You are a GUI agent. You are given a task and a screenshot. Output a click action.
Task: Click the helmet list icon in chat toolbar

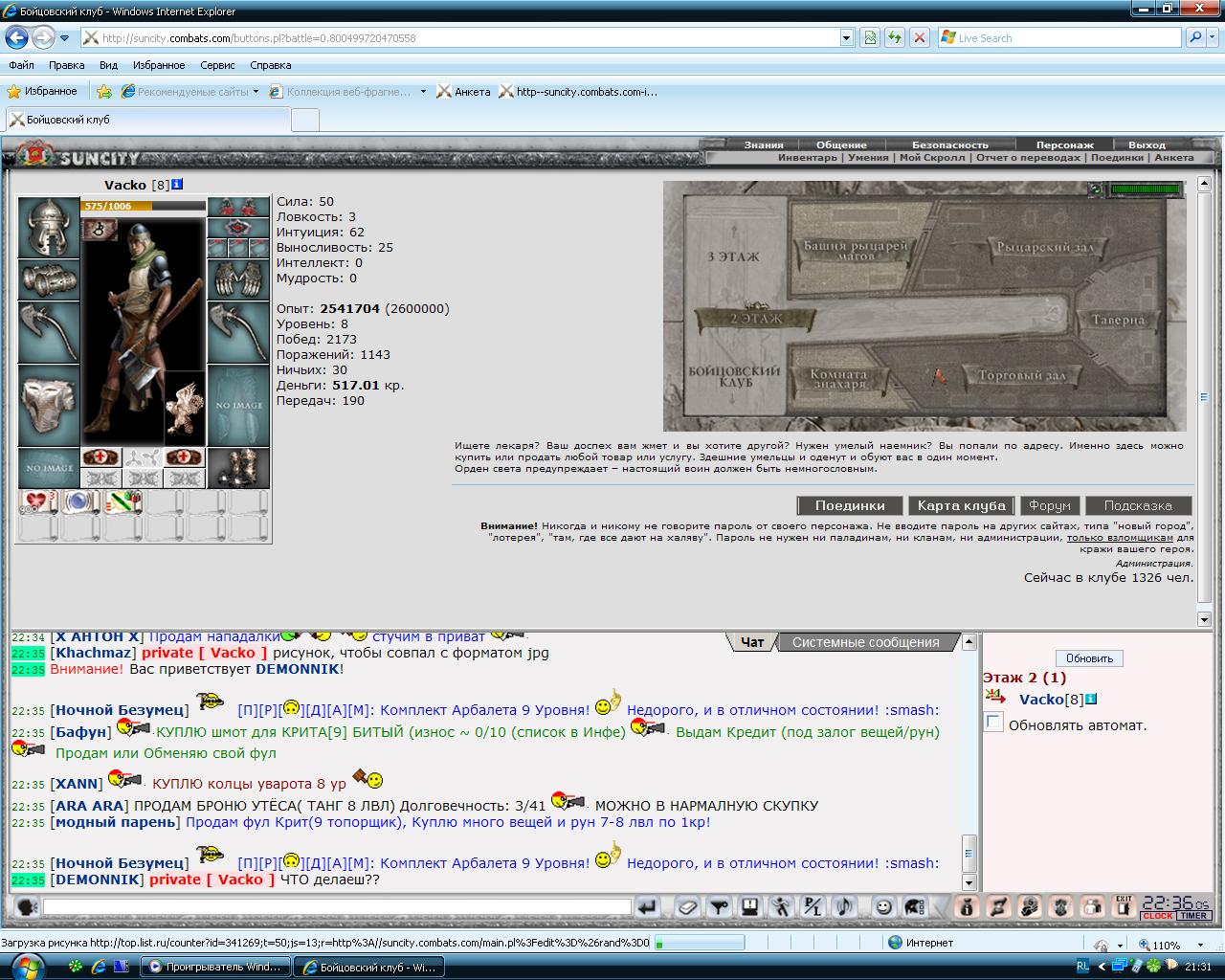[x=915, y=906]
